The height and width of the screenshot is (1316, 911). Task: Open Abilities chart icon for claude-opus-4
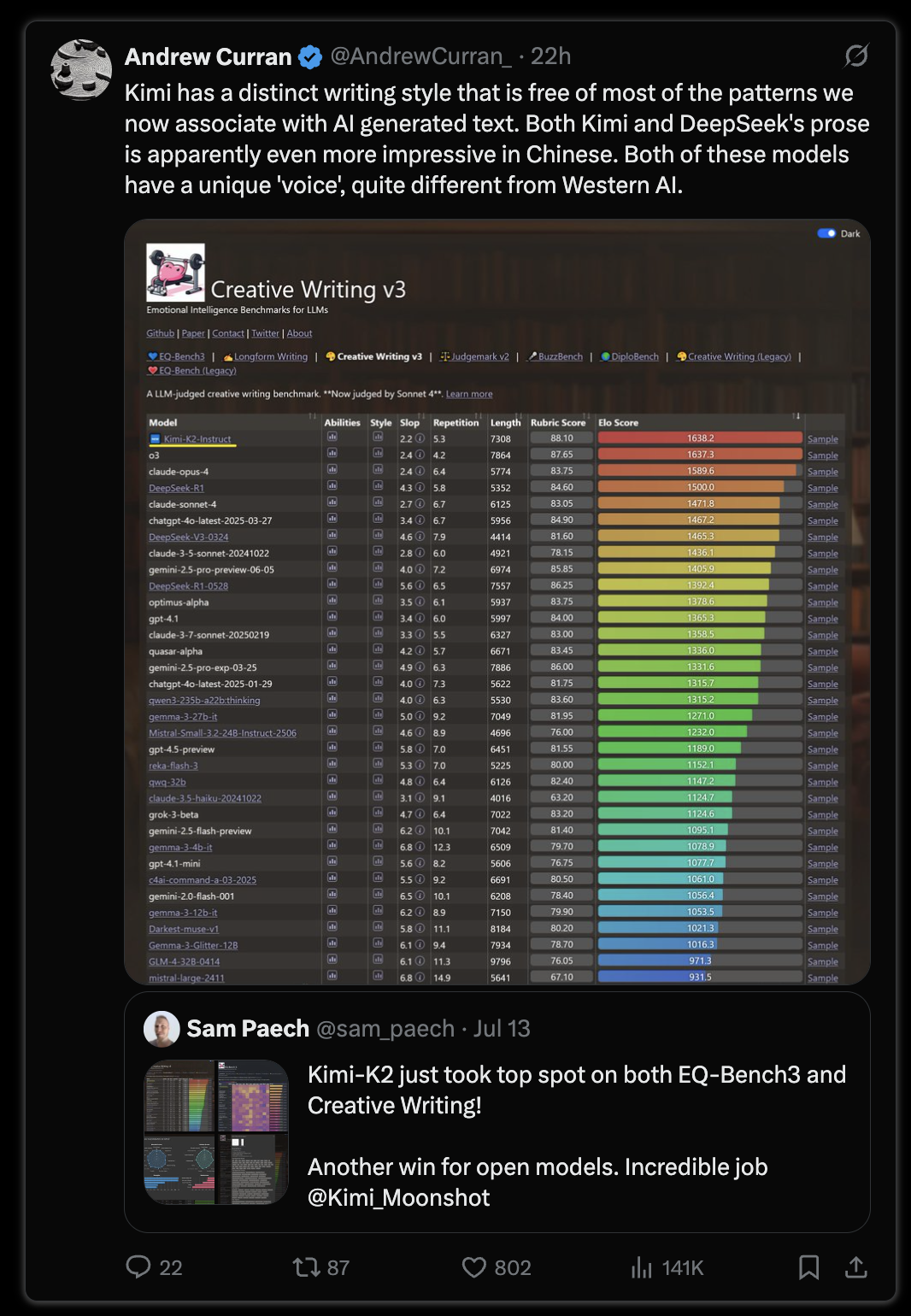[x=332, y=470]
